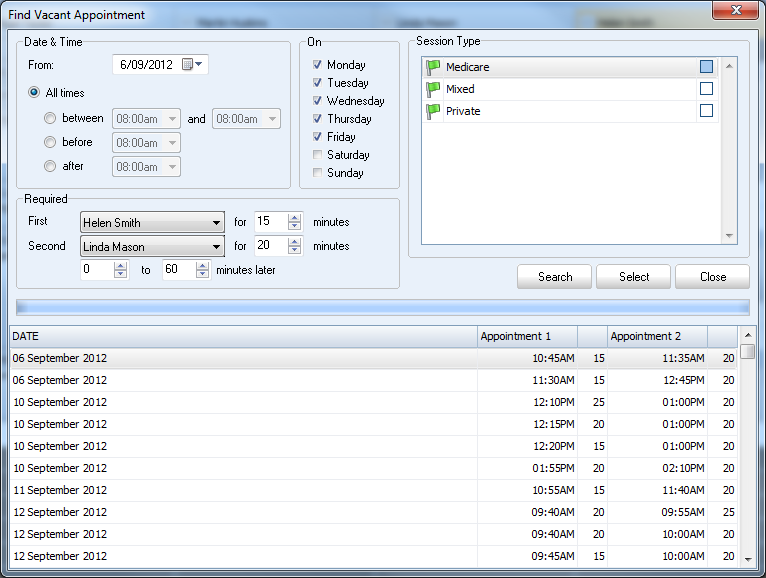
Task: Tick the Private session type checkbox
Action: point(706,110)
